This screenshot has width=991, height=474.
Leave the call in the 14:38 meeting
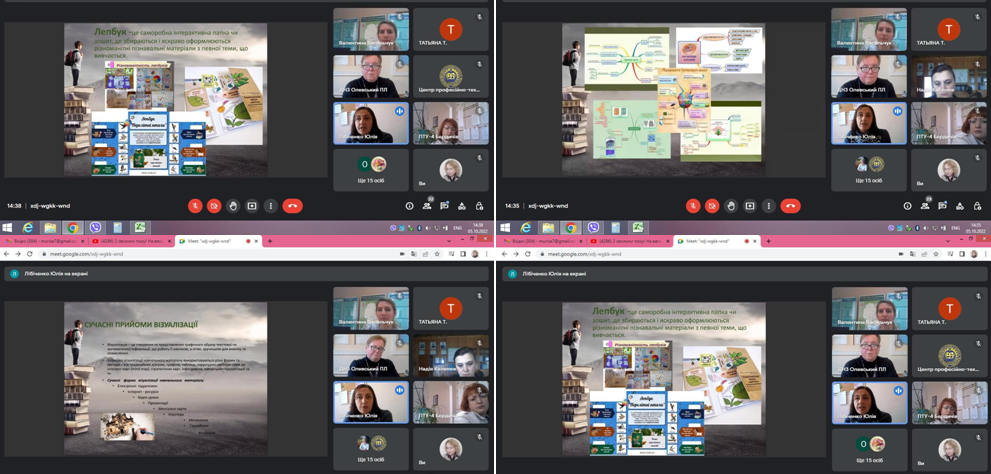coord(293,206)
